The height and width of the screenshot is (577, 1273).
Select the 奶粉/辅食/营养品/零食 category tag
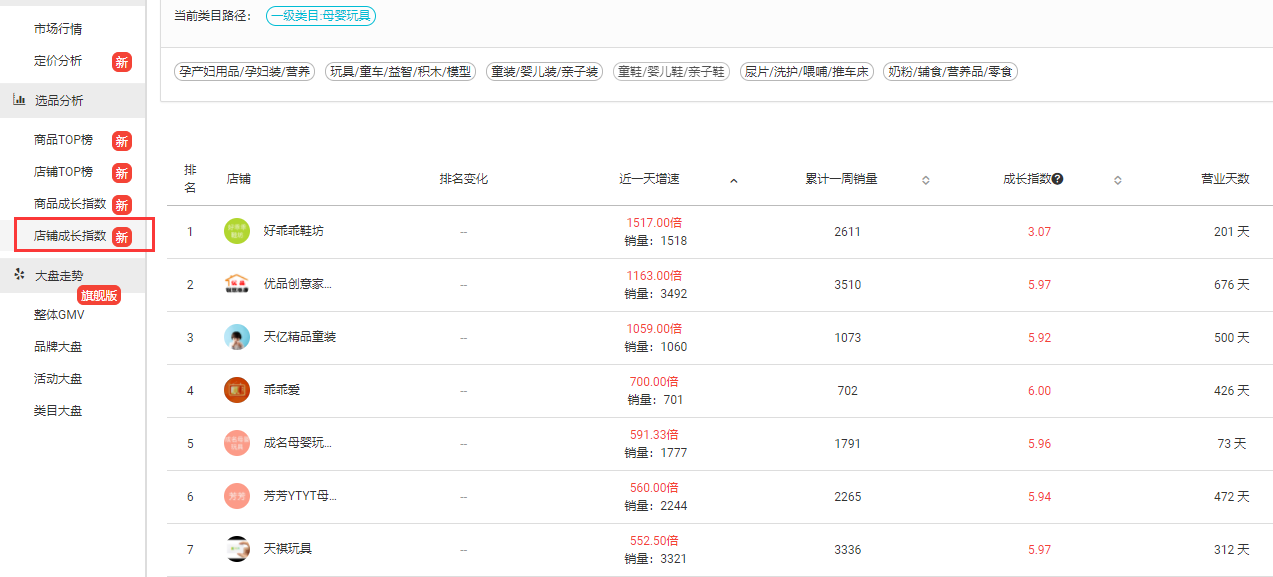click(x=950, y=72)
